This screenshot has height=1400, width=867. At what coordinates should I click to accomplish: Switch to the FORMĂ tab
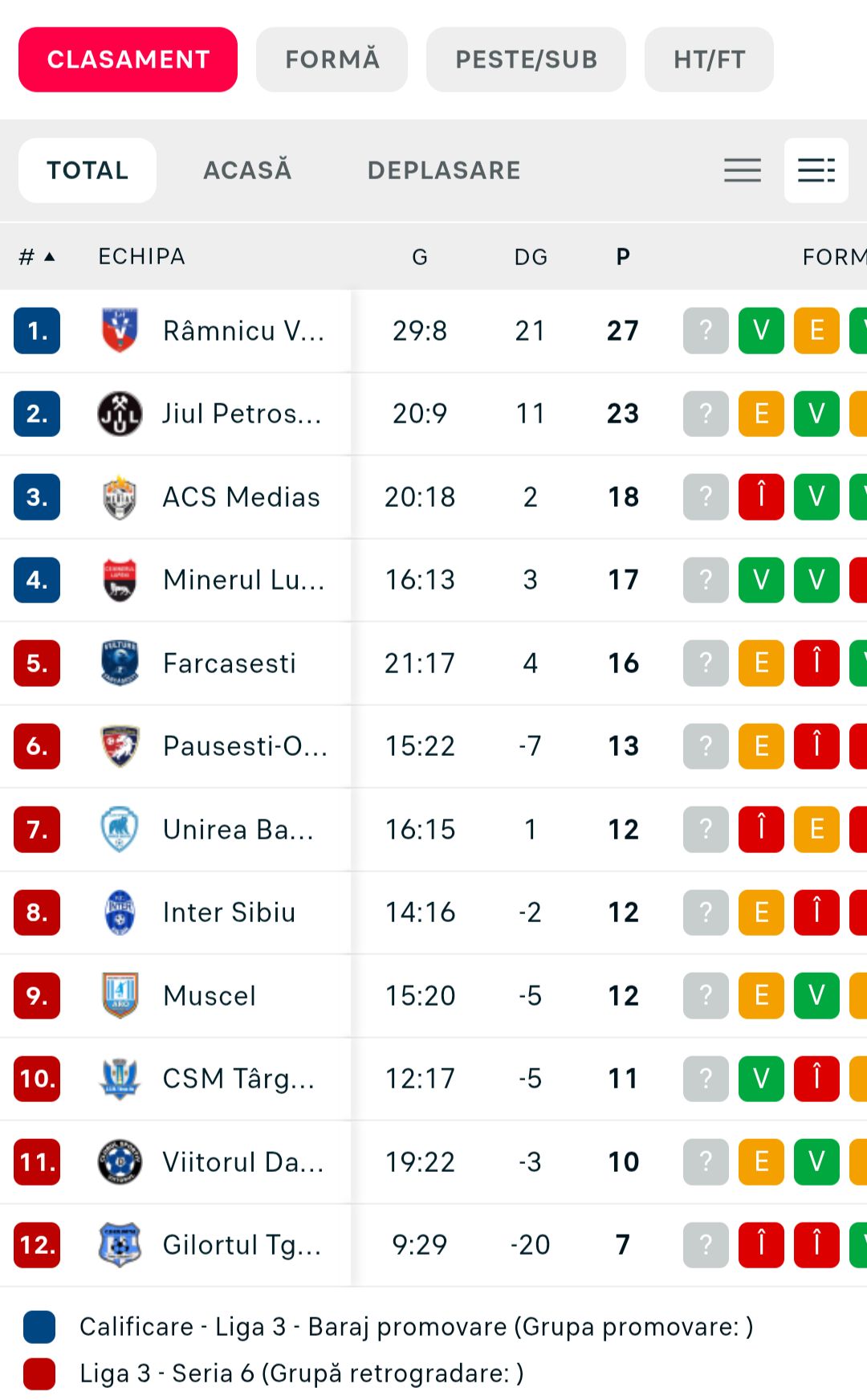pyautogui.click(x=332, y=59)
